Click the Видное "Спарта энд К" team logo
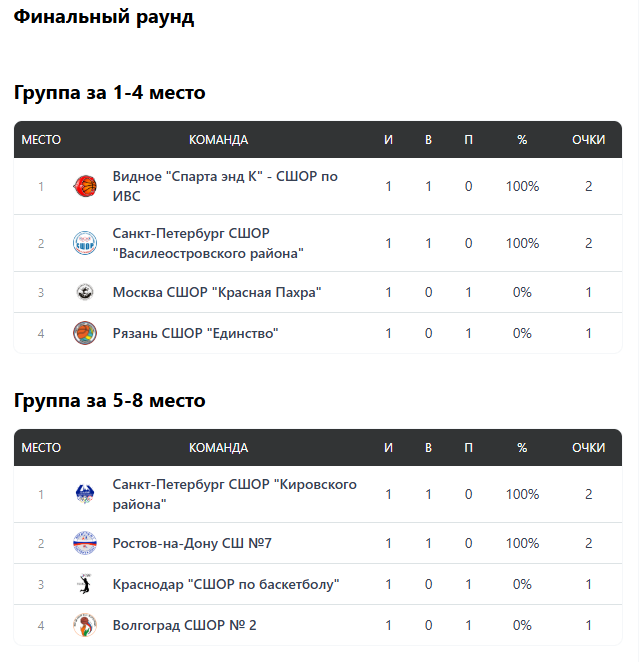This screenshot has height=662, width=639. [85, 186]
